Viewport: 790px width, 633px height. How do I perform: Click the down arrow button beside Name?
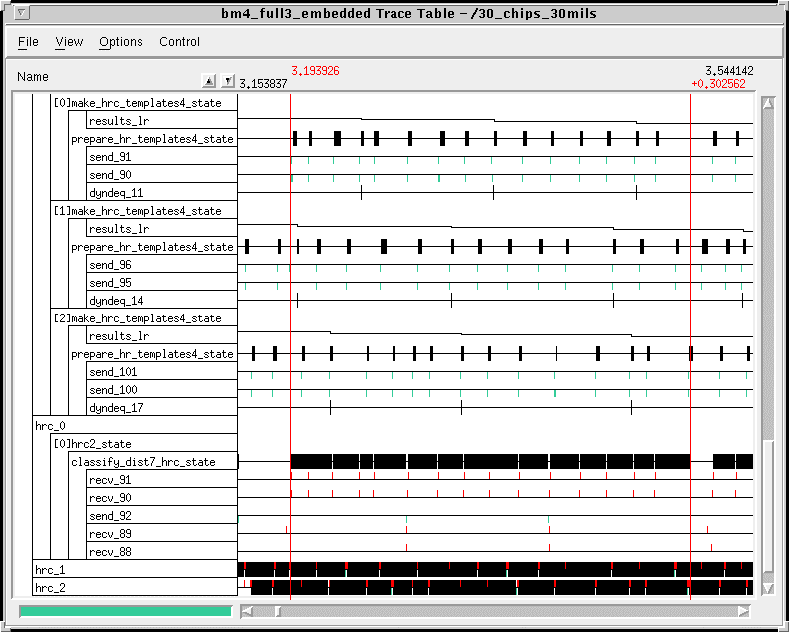point(227,81)
